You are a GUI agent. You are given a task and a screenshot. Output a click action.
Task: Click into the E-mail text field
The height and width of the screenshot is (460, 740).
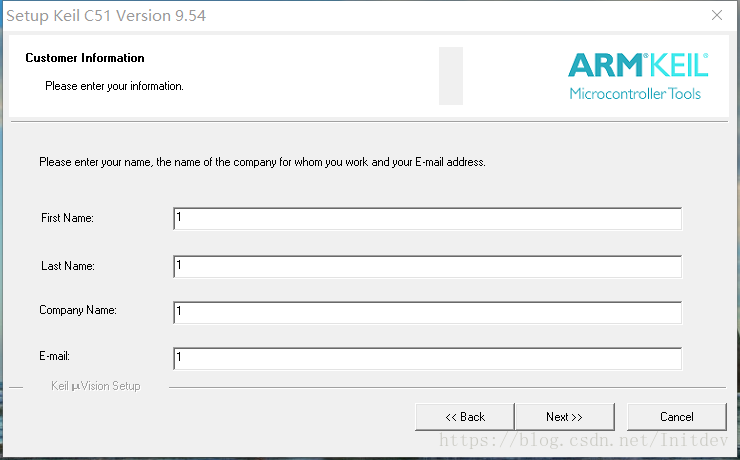click(x=427, y=357)
